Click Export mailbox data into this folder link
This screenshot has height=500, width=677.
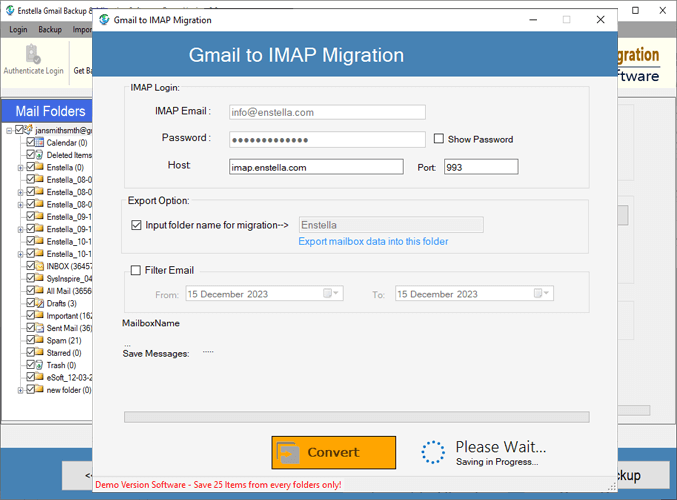tap(373, 242)
